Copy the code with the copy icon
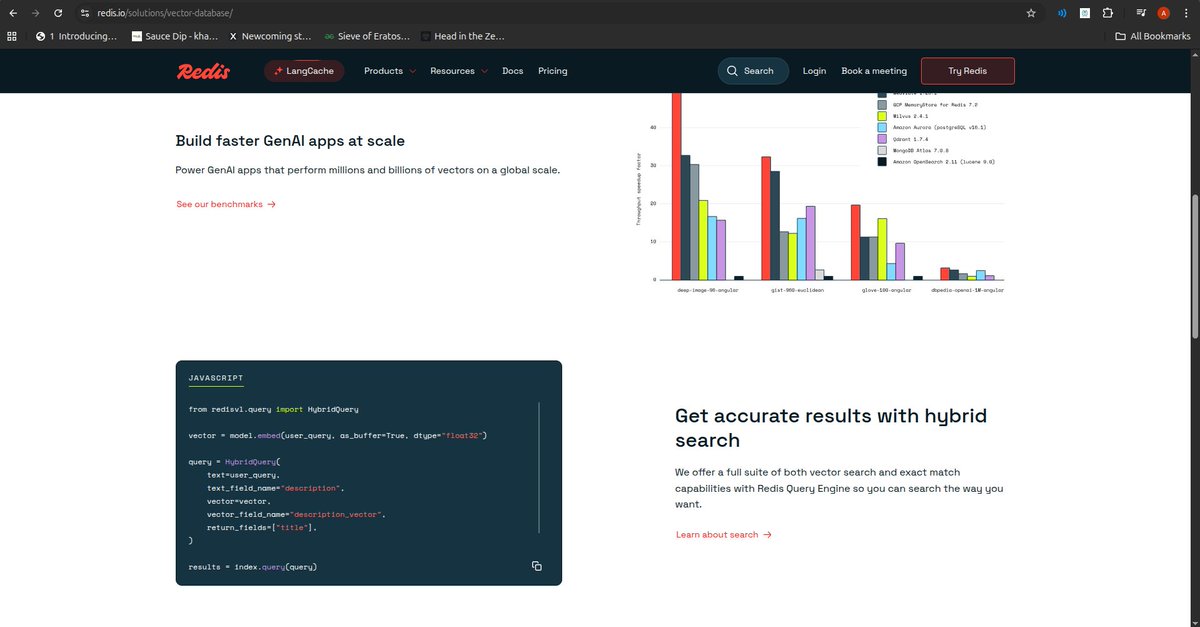This screenshot has height=627, width=1200. coord(537,566)
